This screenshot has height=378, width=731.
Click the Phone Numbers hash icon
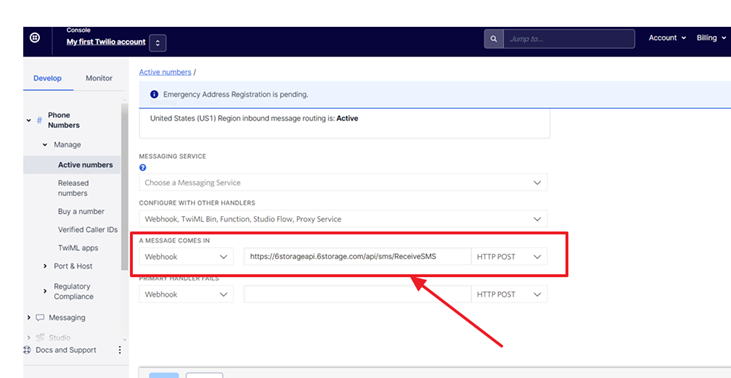(39, 120)
